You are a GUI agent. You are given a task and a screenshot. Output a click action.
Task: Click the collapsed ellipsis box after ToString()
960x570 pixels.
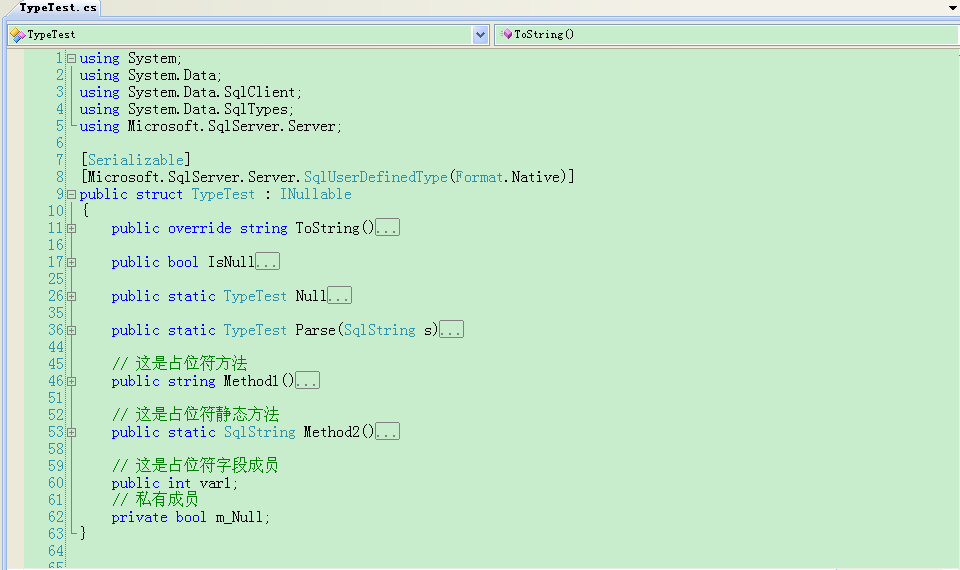[388, 228]
